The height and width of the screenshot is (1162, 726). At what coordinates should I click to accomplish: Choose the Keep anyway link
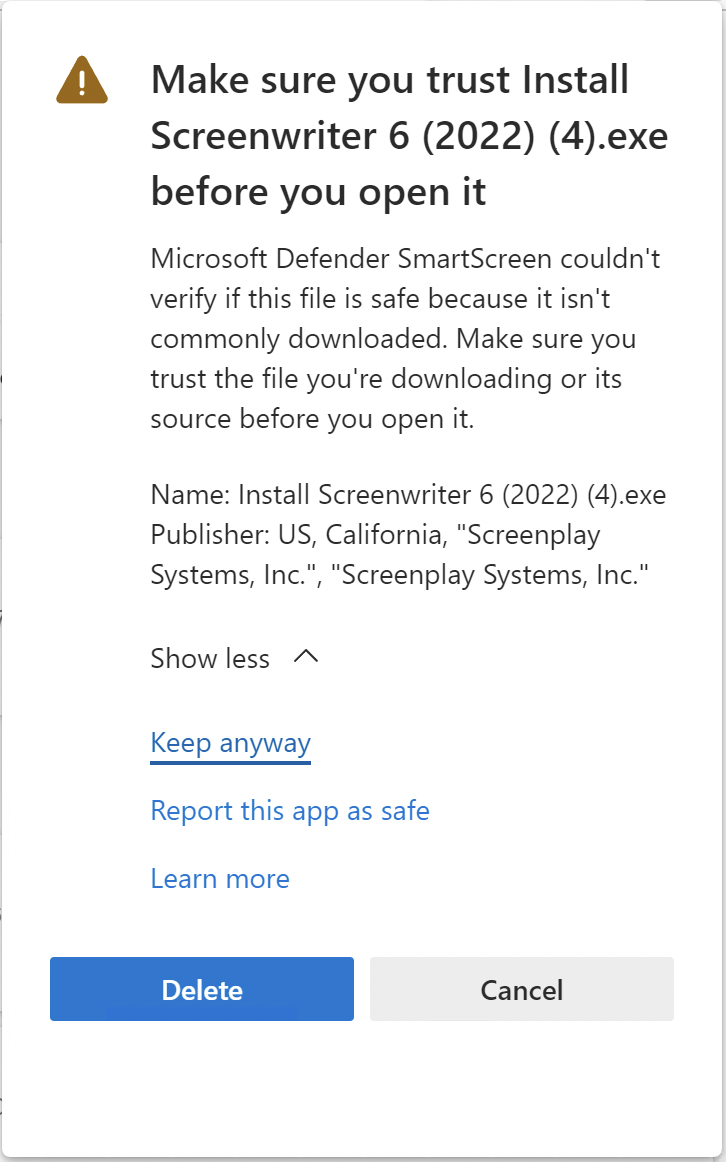230,742
